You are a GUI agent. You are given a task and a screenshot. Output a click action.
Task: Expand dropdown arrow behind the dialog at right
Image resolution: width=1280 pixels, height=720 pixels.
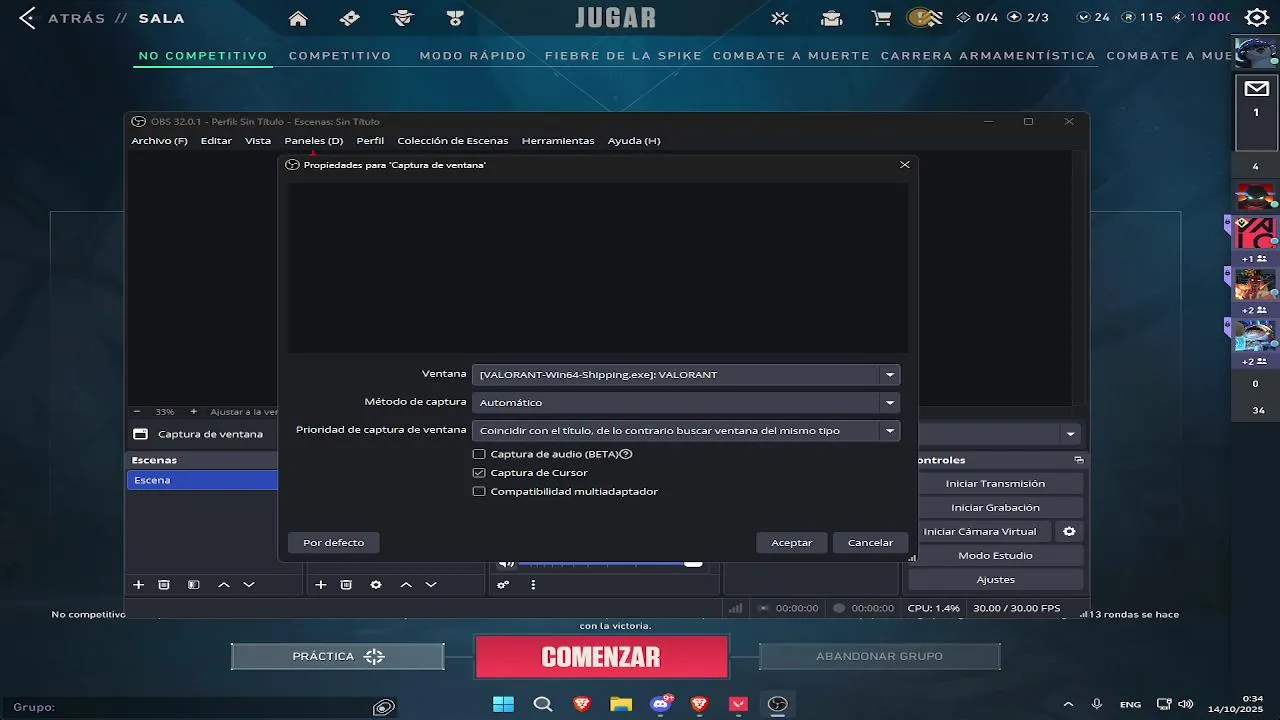click(x=1071, y=434)
